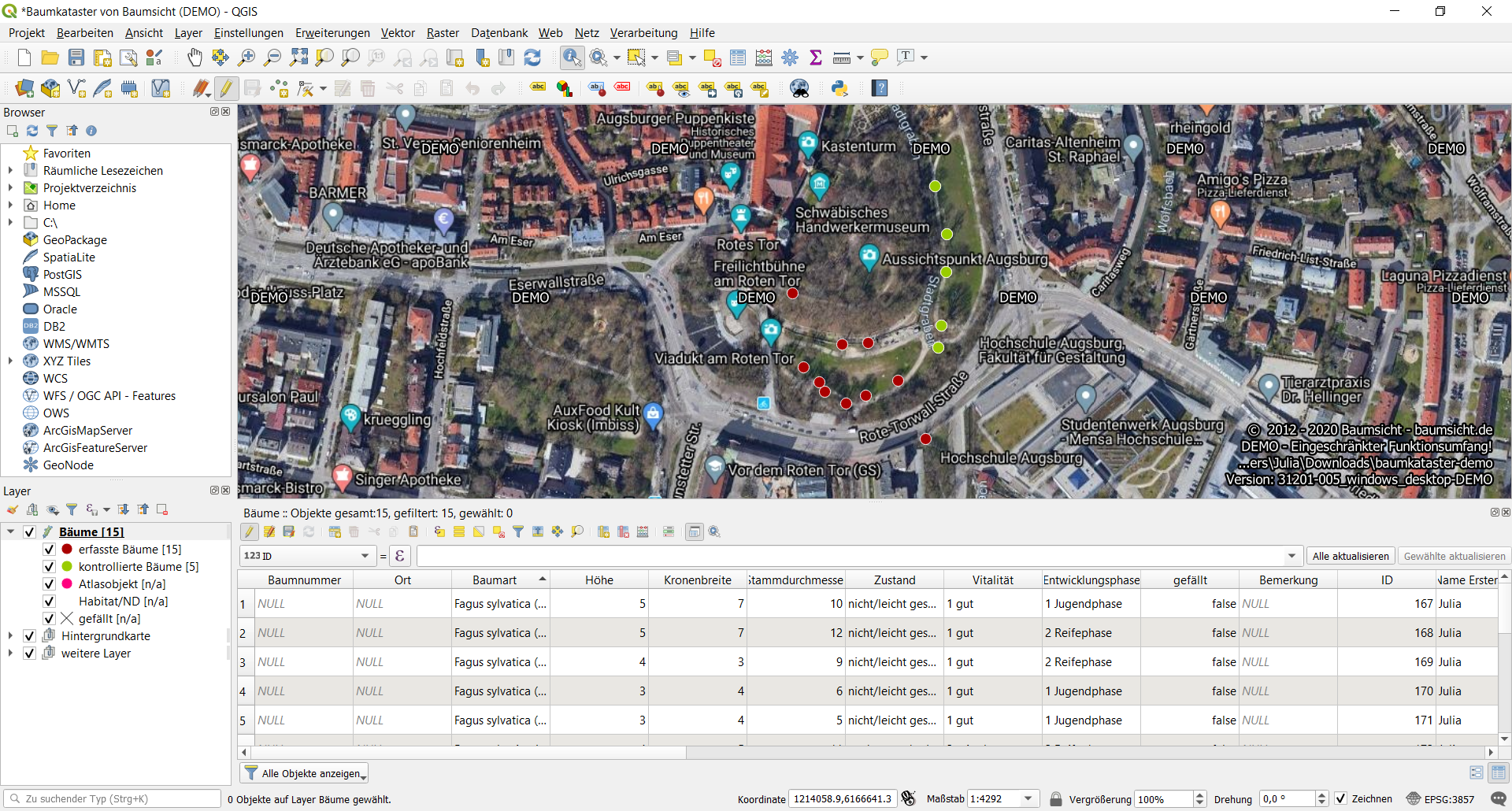1512x811 pixels.
Task: Expand the Hintergrundkarte group
Action: pyautogui.click(x=11, y=636)
